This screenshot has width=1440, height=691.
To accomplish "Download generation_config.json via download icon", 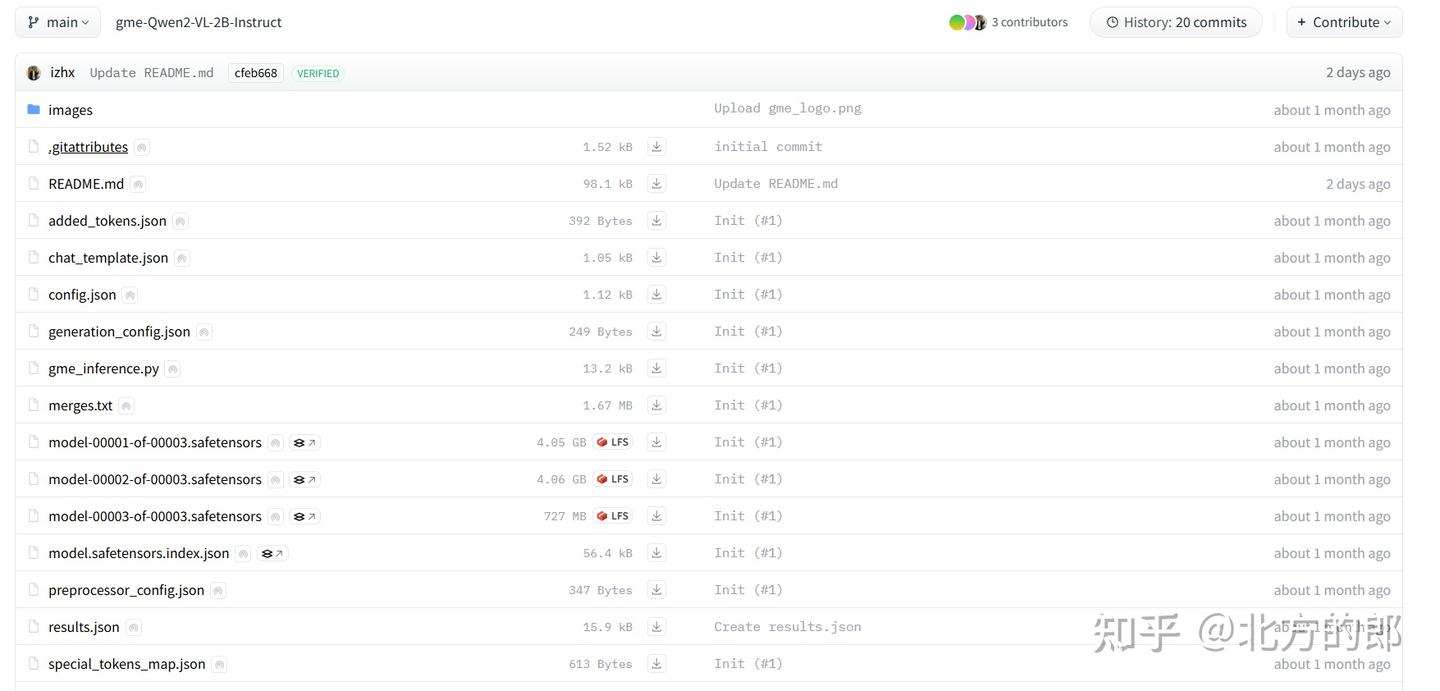I will pos(656,332).
